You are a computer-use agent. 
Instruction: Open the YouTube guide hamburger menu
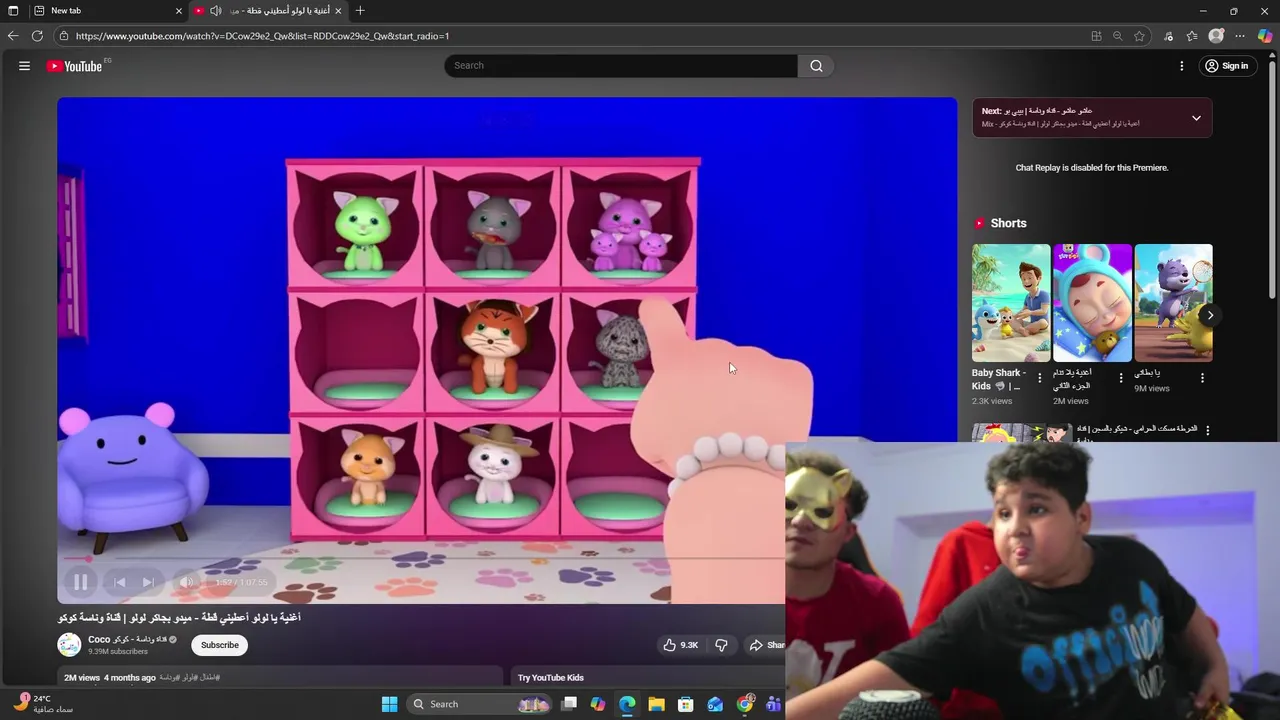[24, 66]
